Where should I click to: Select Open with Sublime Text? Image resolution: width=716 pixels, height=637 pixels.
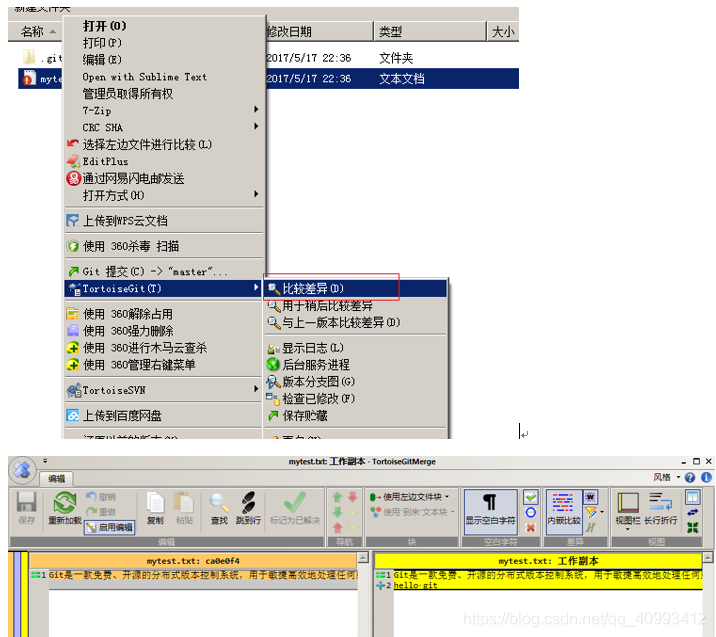pyautogui.click(x=163, y=77)
